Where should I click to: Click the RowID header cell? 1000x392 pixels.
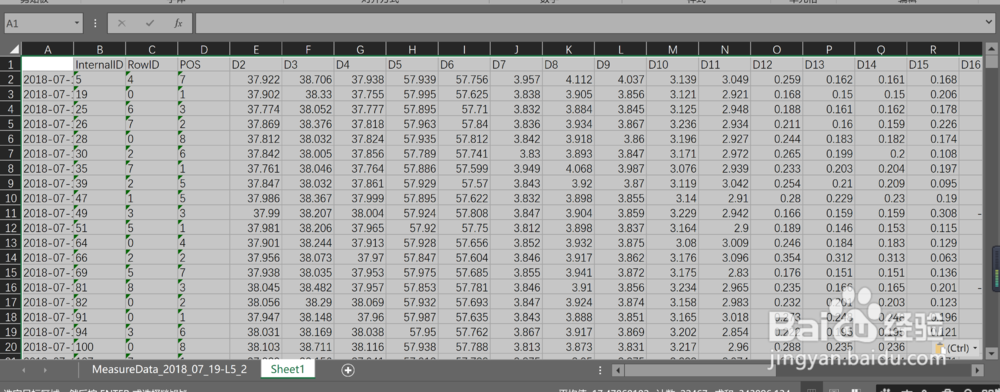(x=152, y=64)
